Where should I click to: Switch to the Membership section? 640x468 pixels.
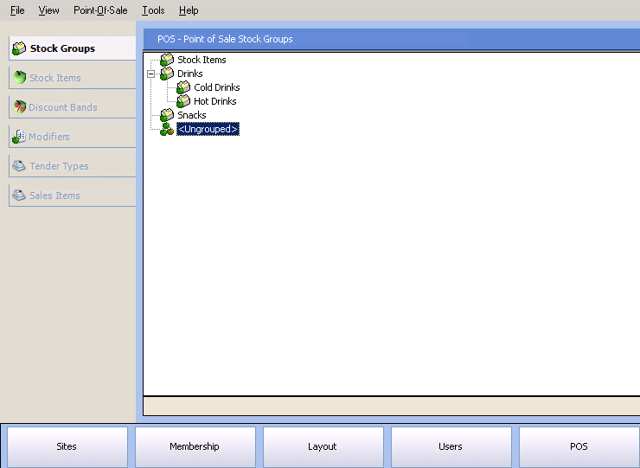point(195,446)
